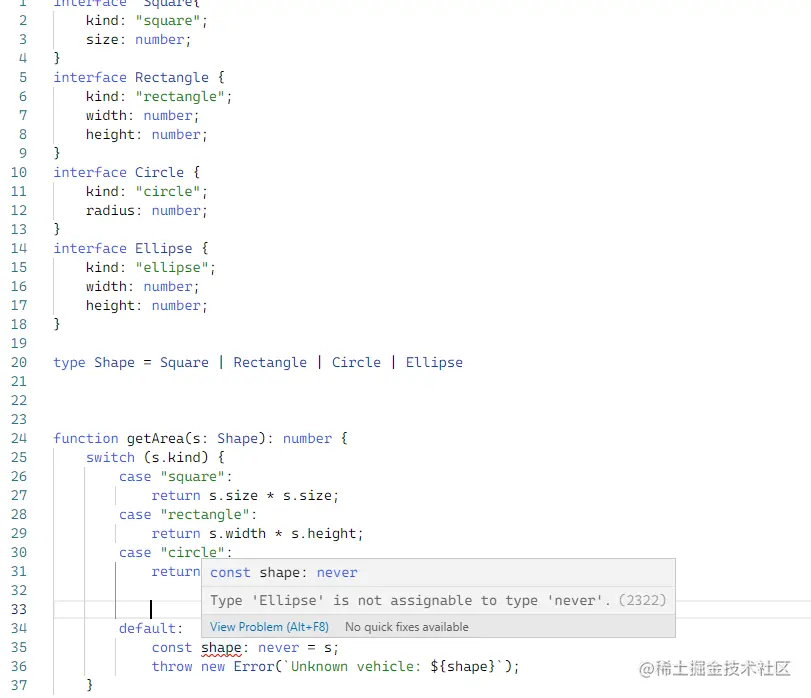Viewport: 811px width, 698px height.
Task: Open View Problem (Alt+F8) link
Action: click(269, 627)
